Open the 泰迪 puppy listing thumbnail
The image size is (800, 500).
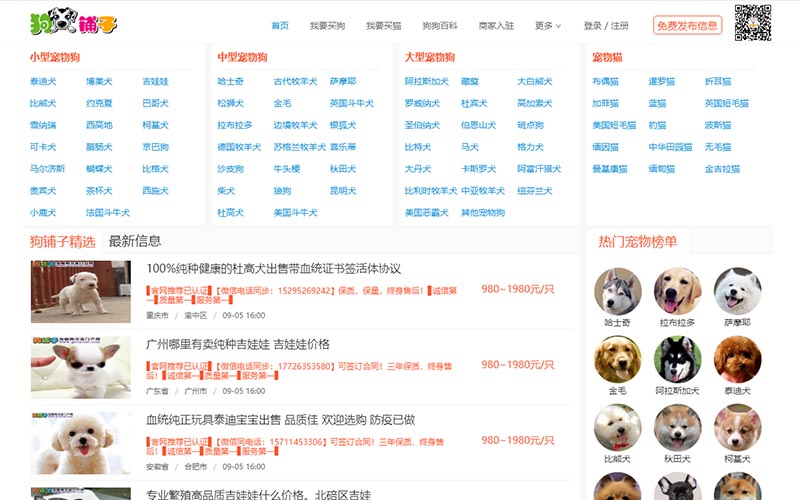tap(81, 443)
